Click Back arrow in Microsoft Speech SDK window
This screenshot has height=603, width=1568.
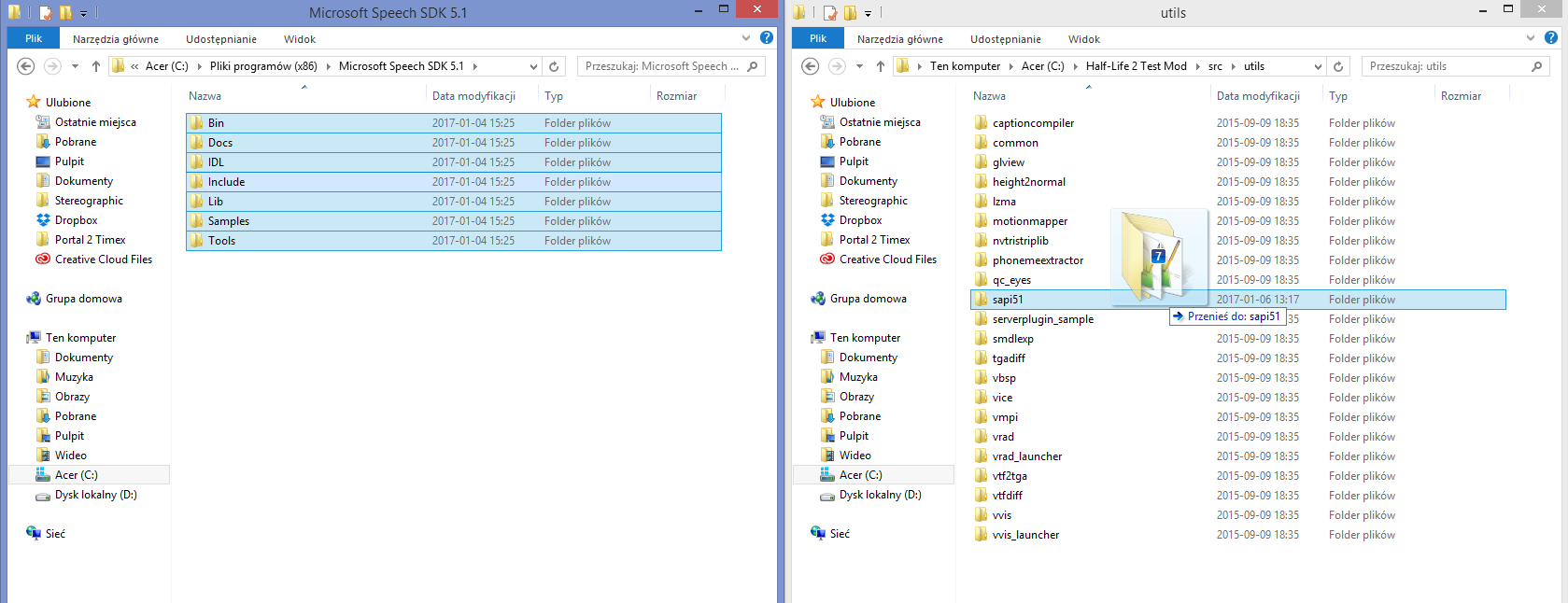click(26, 66)
